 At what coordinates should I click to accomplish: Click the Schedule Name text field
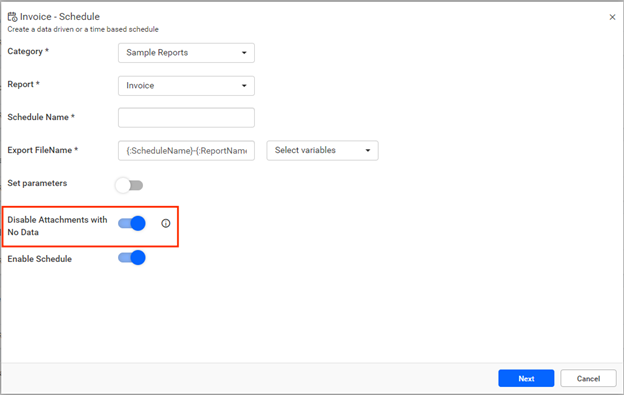(186, 118)
